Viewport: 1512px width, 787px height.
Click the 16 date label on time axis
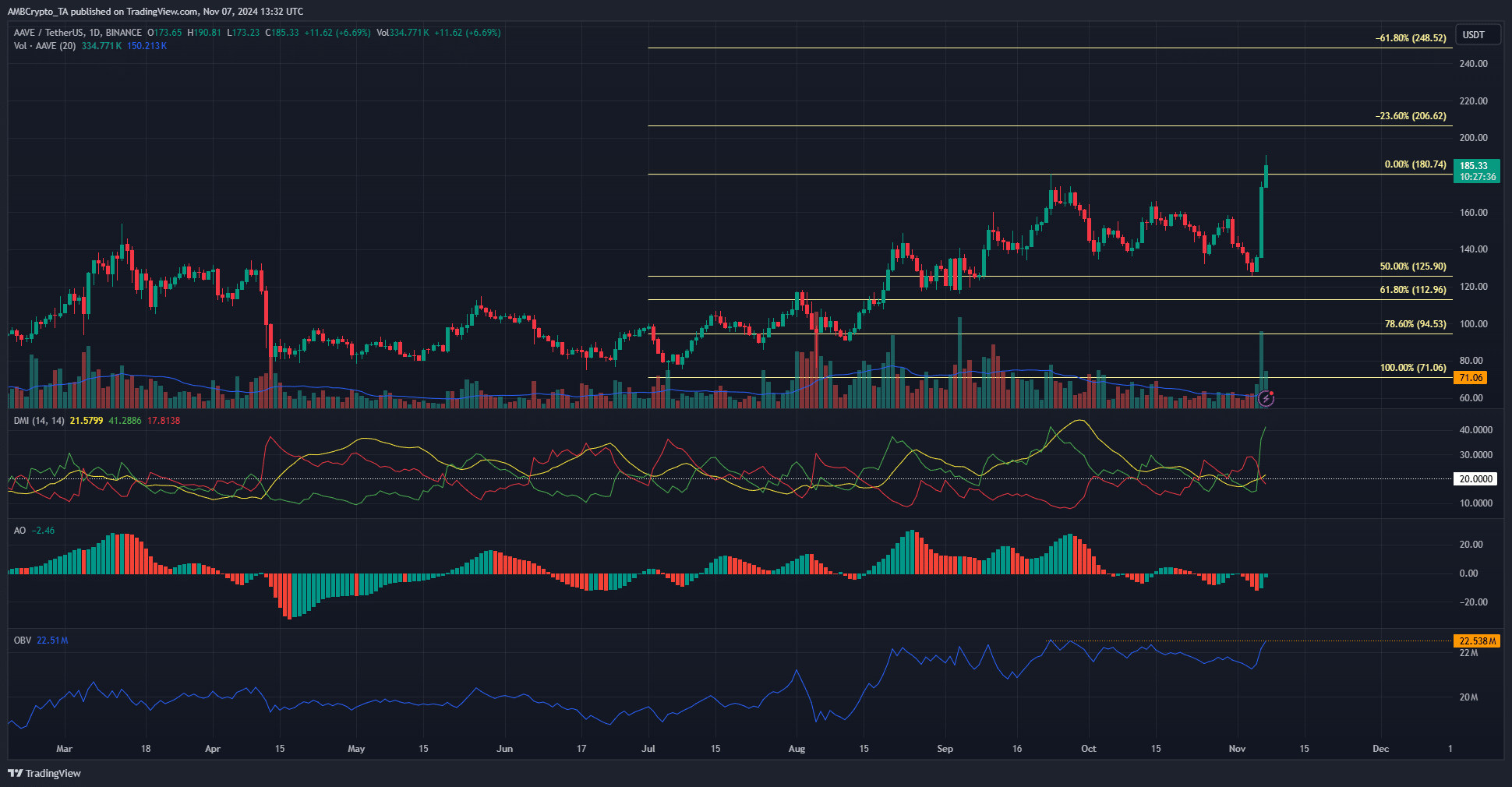pos(1017,749)
